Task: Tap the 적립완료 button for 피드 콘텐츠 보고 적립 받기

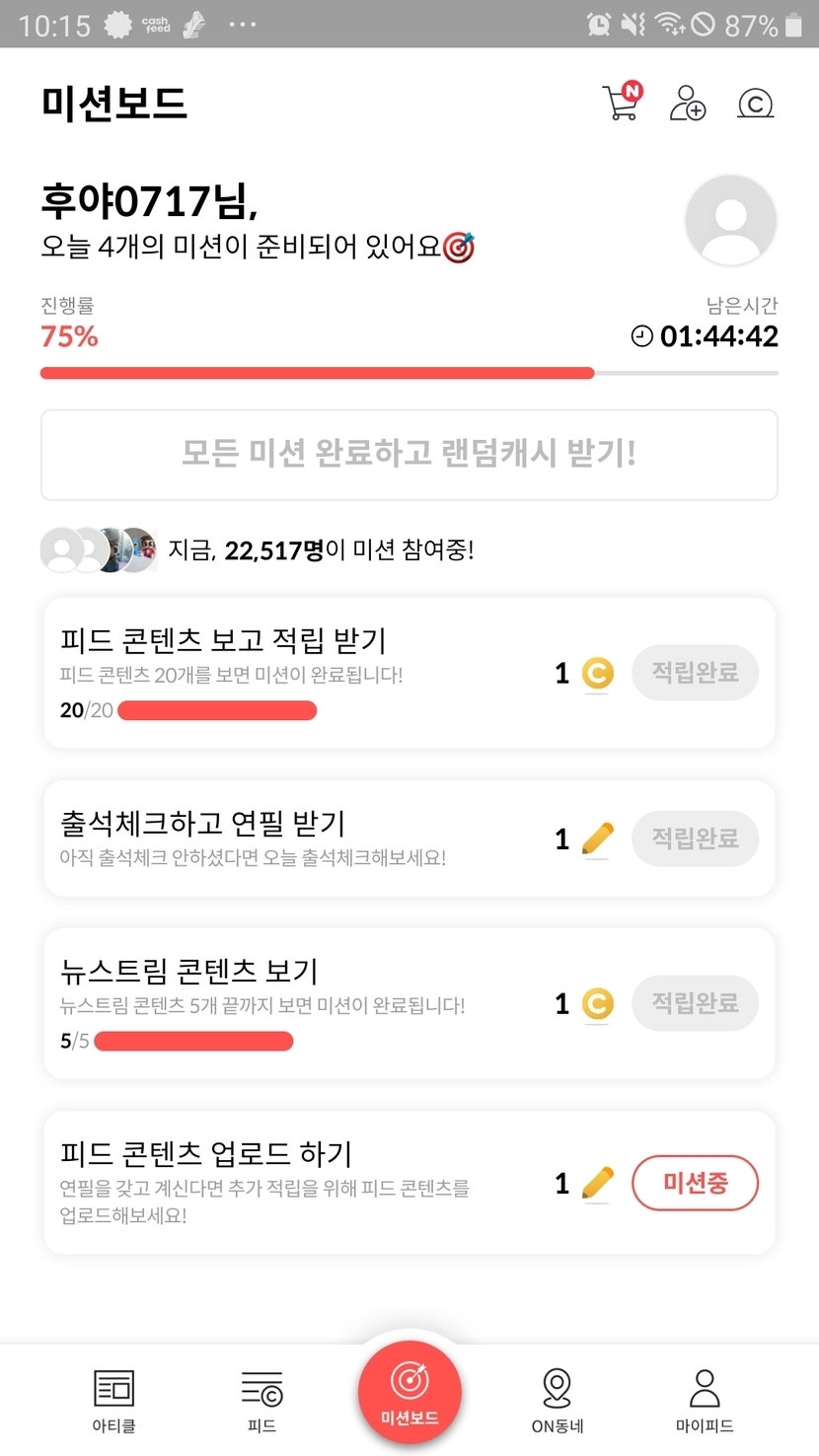Action: [695, 673]
